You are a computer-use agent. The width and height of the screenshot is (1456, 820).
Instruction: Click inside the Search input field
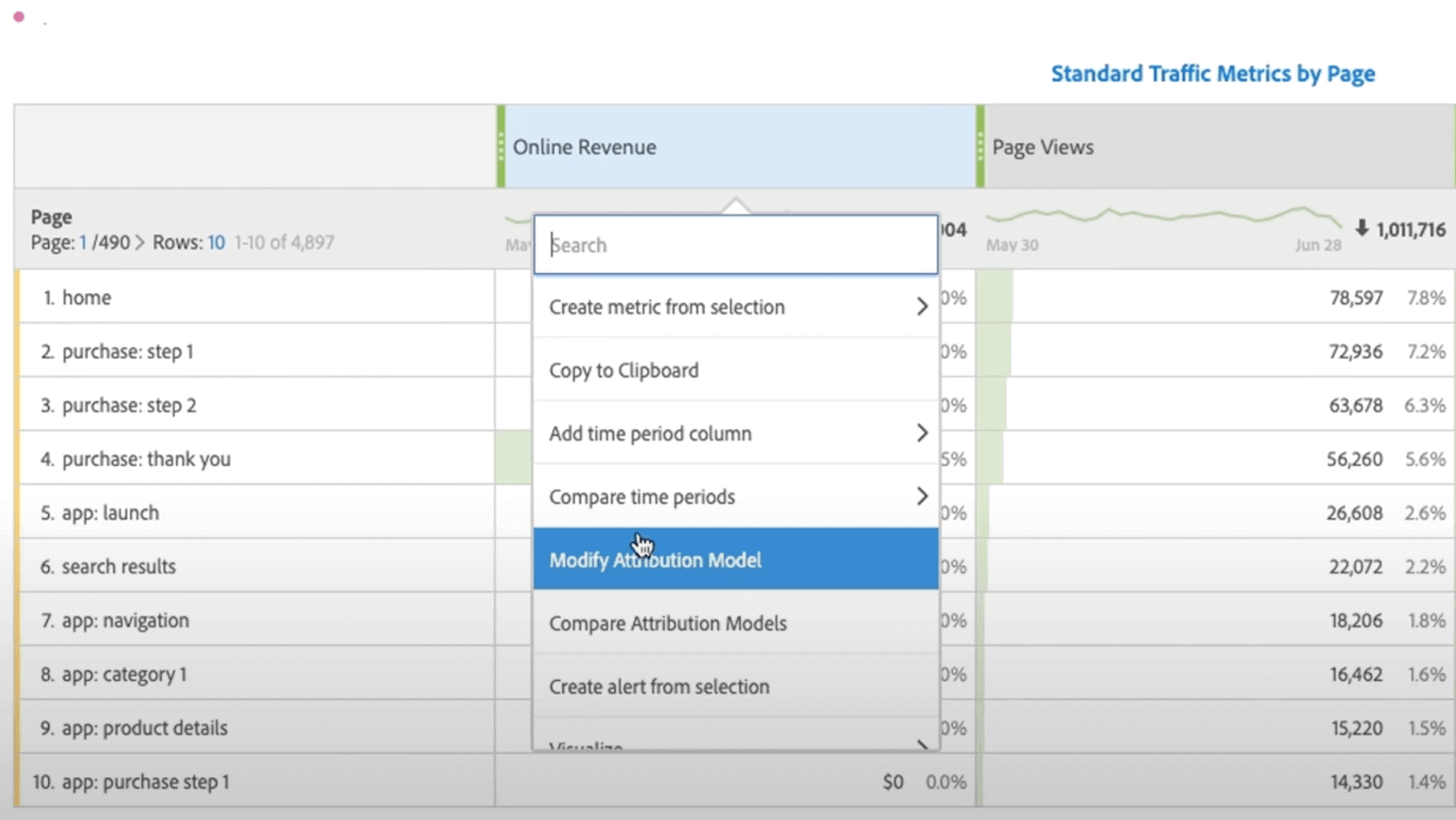pos(735,245)
